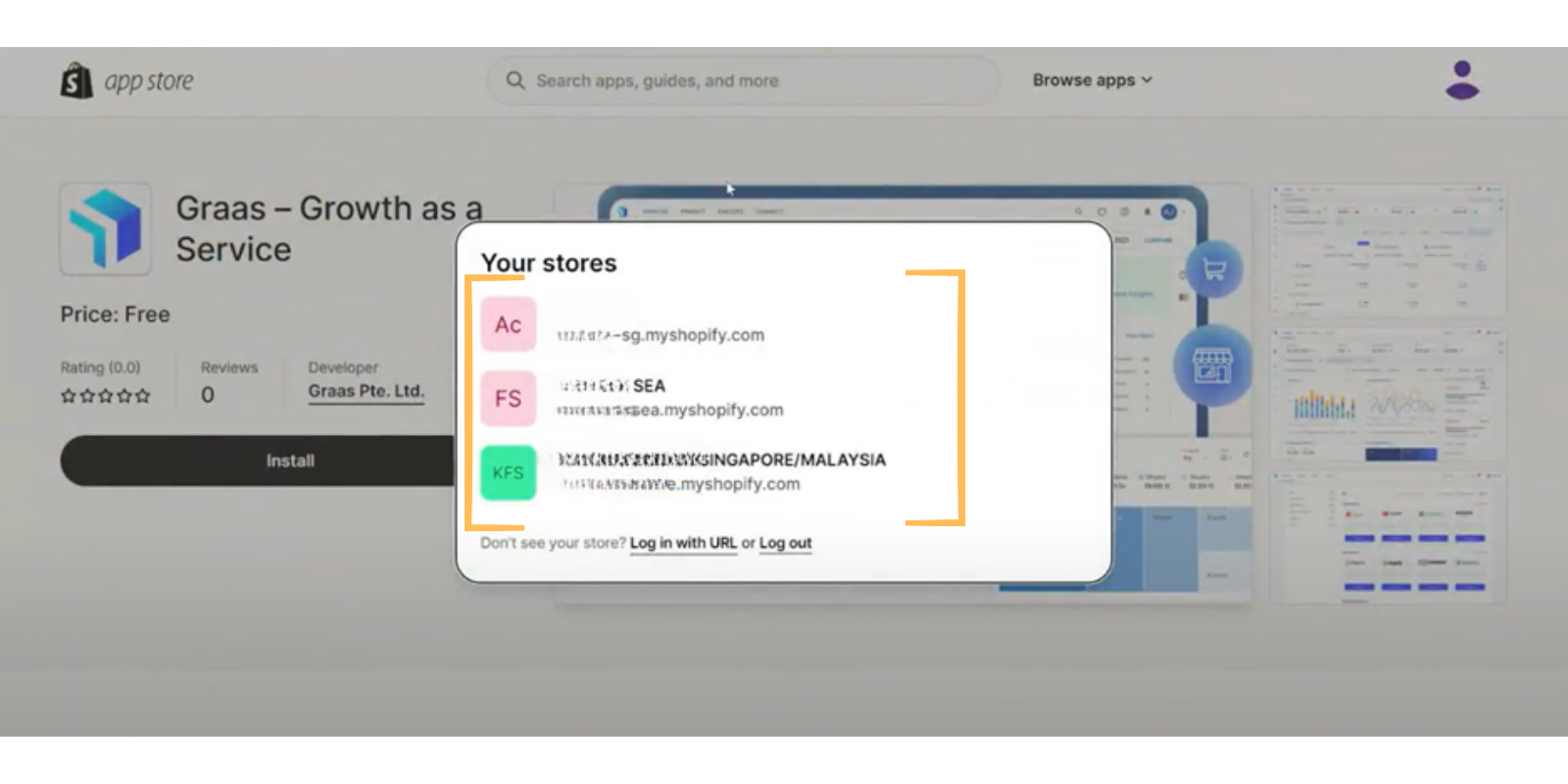
Task: Open the top right screenshot thumbnail
Action: 1388,250
